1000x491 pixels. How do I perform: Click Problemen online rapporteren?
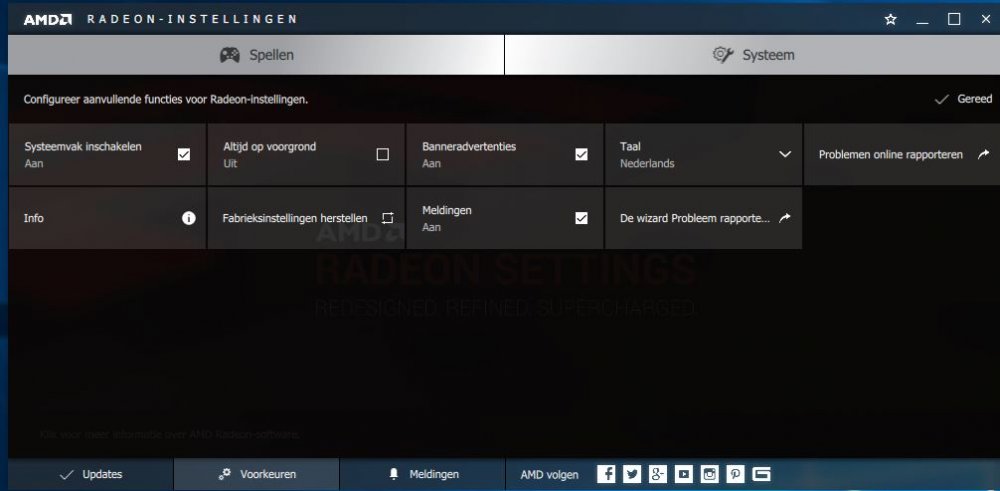[x=902, y=154]
